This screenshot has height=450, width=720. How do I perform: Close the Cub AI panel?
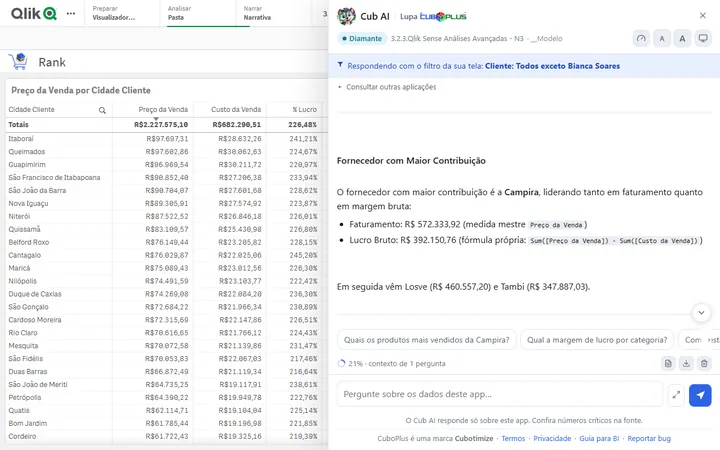click(703, 16)
